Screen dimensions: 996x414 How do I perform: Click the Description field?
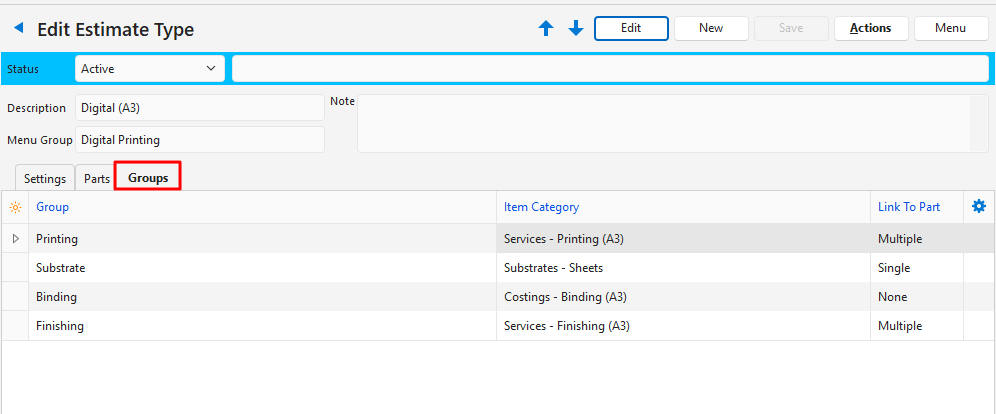click(x=200, y=108)
